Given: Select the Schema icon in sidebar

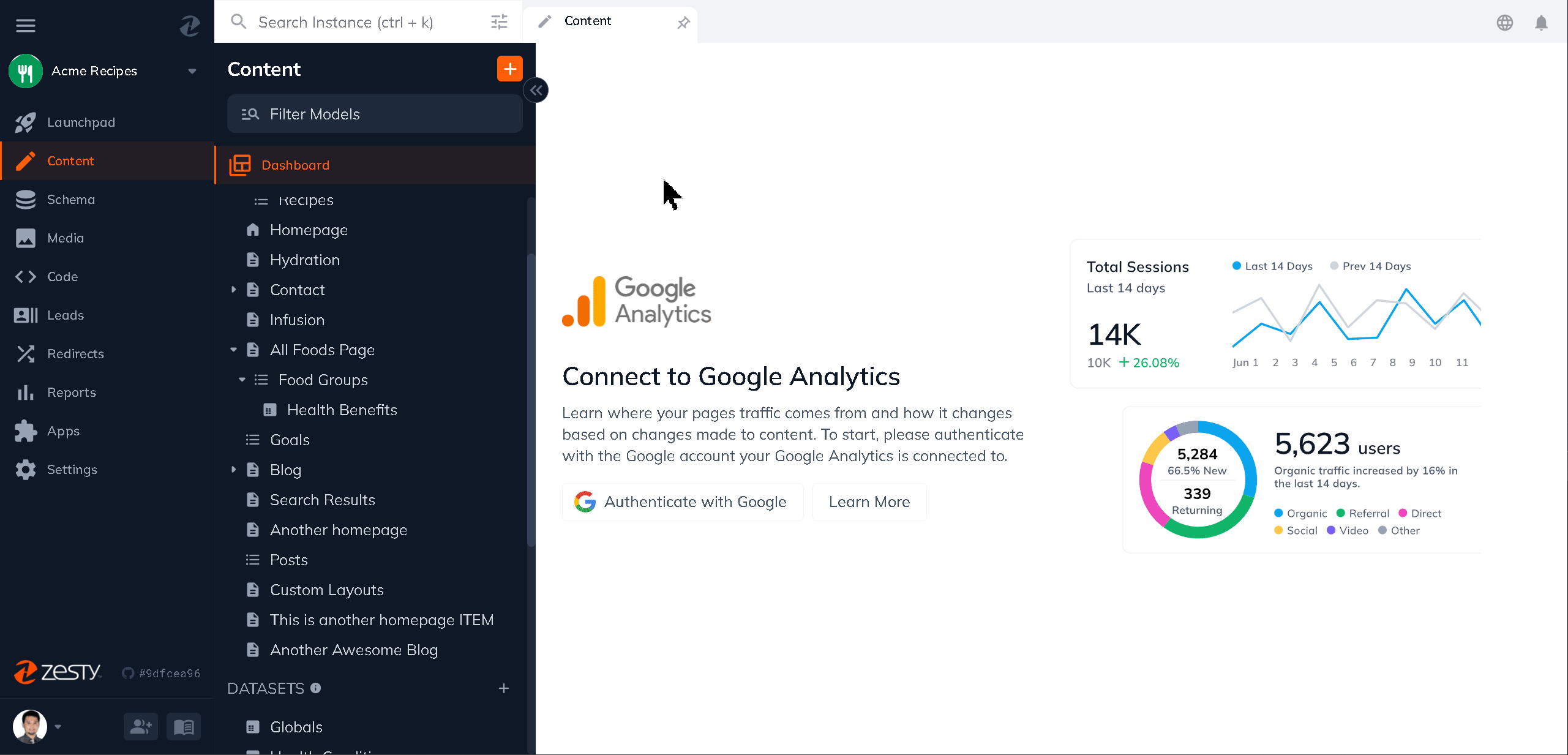Looking at the screenshot, I should click(x=25, y=199).
